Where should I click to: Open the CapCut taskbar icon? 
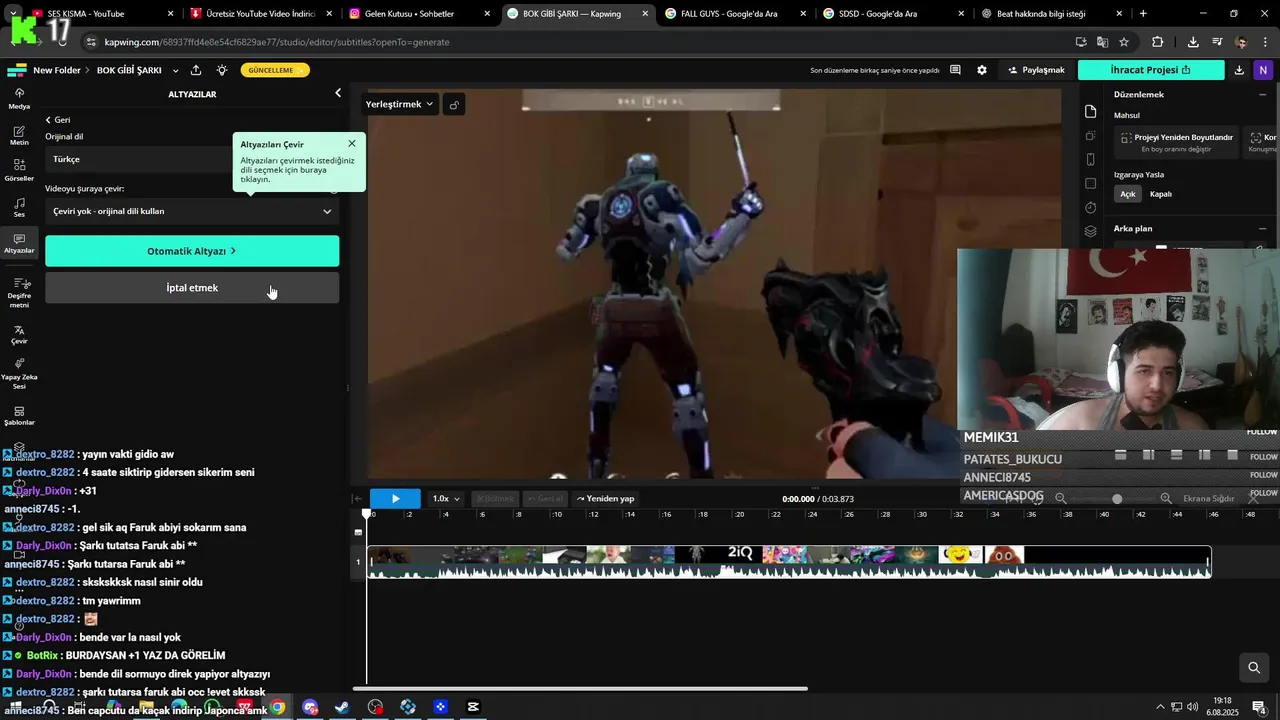click(x=473, y=707)
